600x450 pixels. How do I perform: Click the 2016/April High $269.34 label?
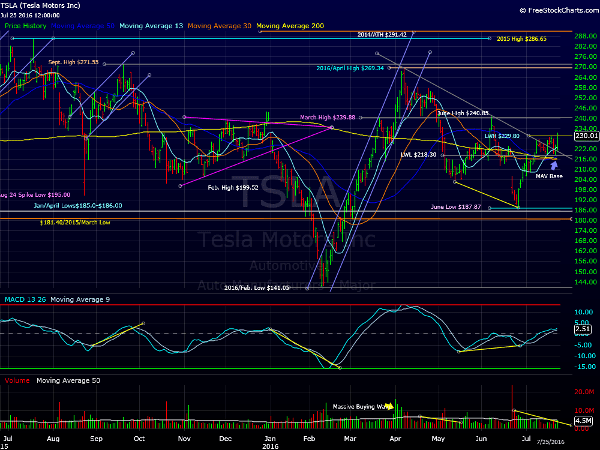[x=350, y=68]
